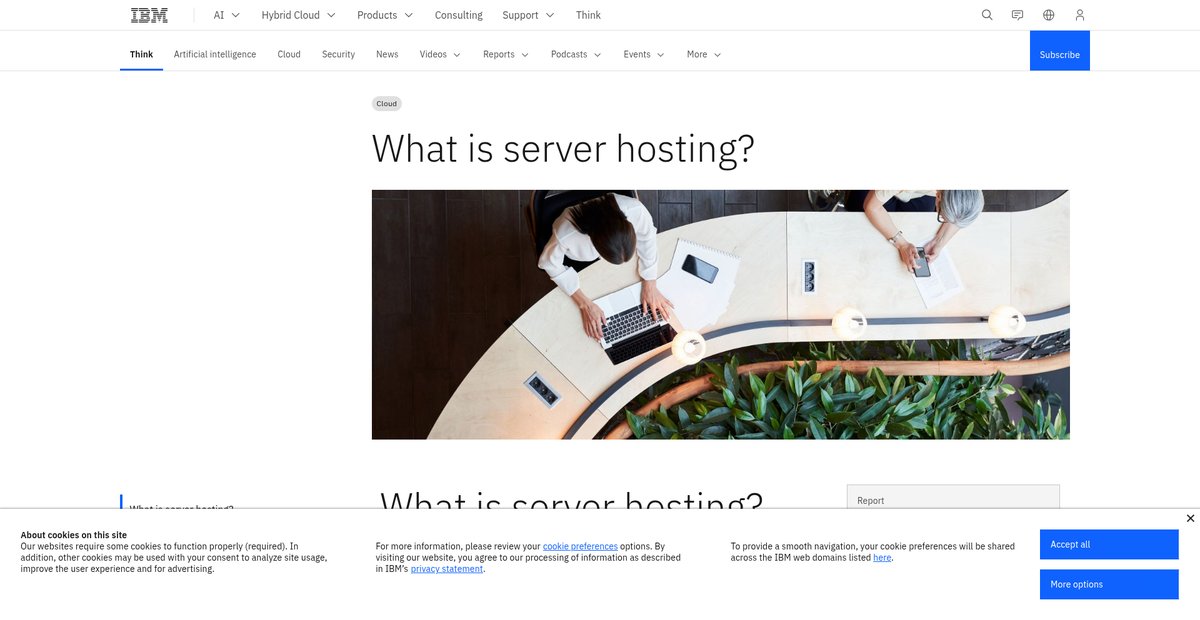Screen dimensions: 1200x620
Task: Open the chat bubble icon
Action: pos(1017,15)
